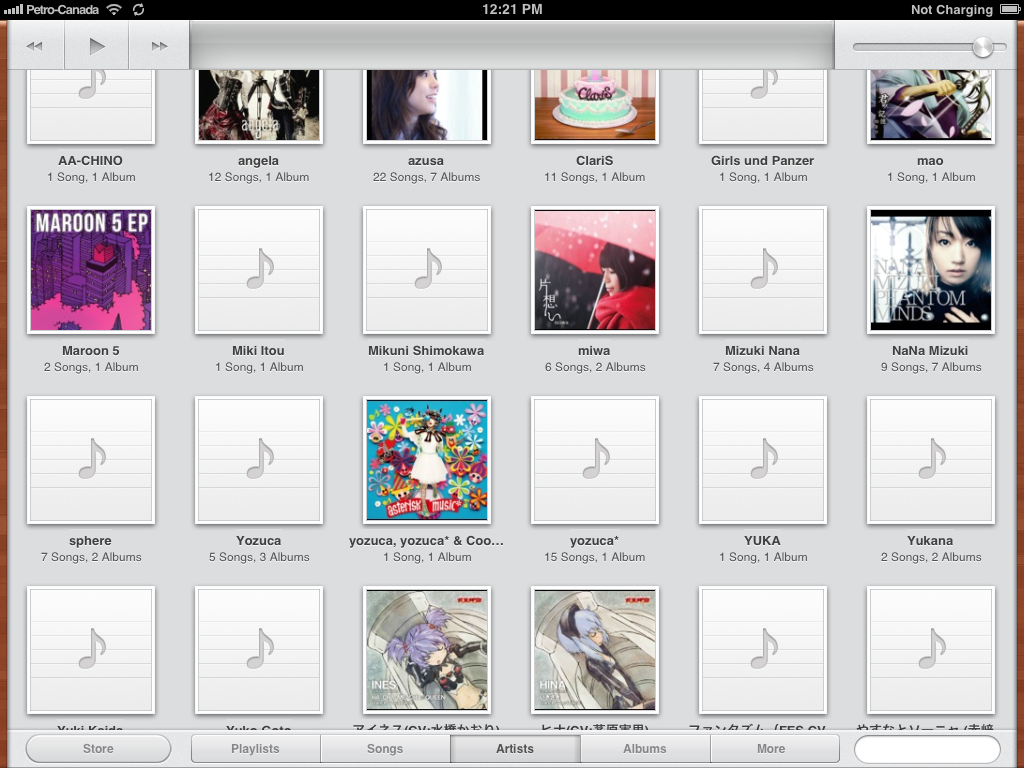Open the asterisk music colorful artwork
Viewport: 1024px width, 768px height.
tap(426, 460)
